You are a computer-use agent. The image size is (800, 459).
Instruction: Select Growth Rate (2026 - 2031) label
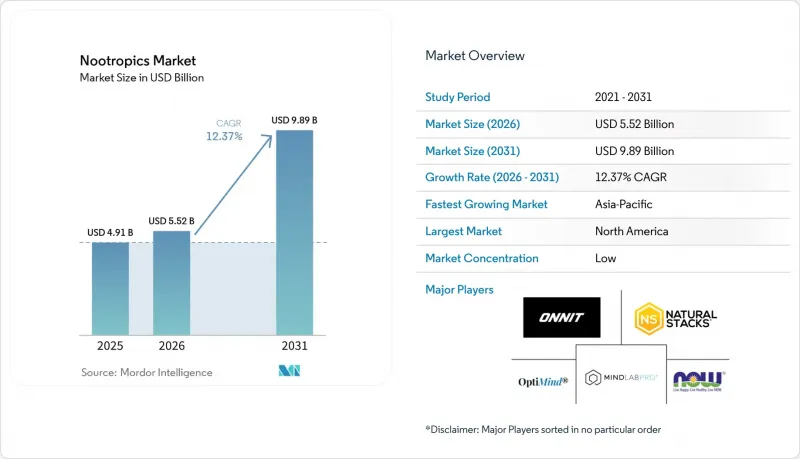click(492, 177)
